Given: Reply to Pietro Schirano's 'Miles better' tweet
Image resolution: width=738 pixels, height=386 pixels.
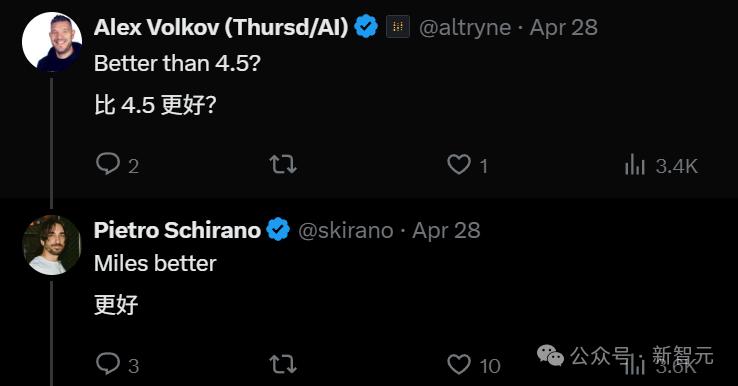Looking at the screenshot, I should [108, 364].
